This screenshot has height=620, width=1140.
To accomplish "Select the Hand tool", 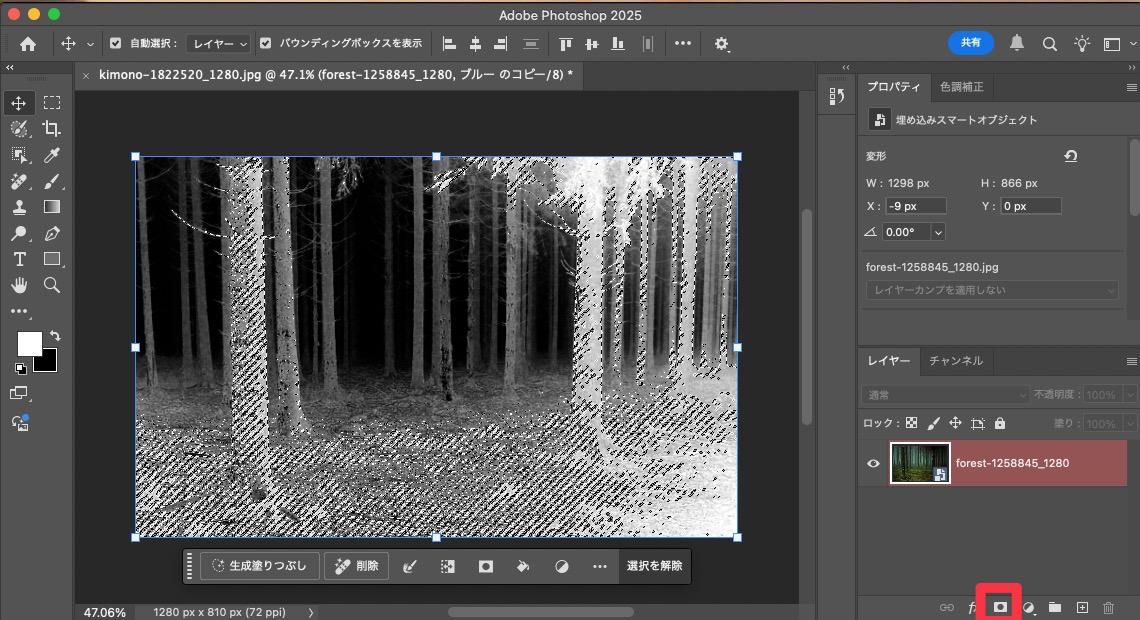I will [x=19, y=285].
